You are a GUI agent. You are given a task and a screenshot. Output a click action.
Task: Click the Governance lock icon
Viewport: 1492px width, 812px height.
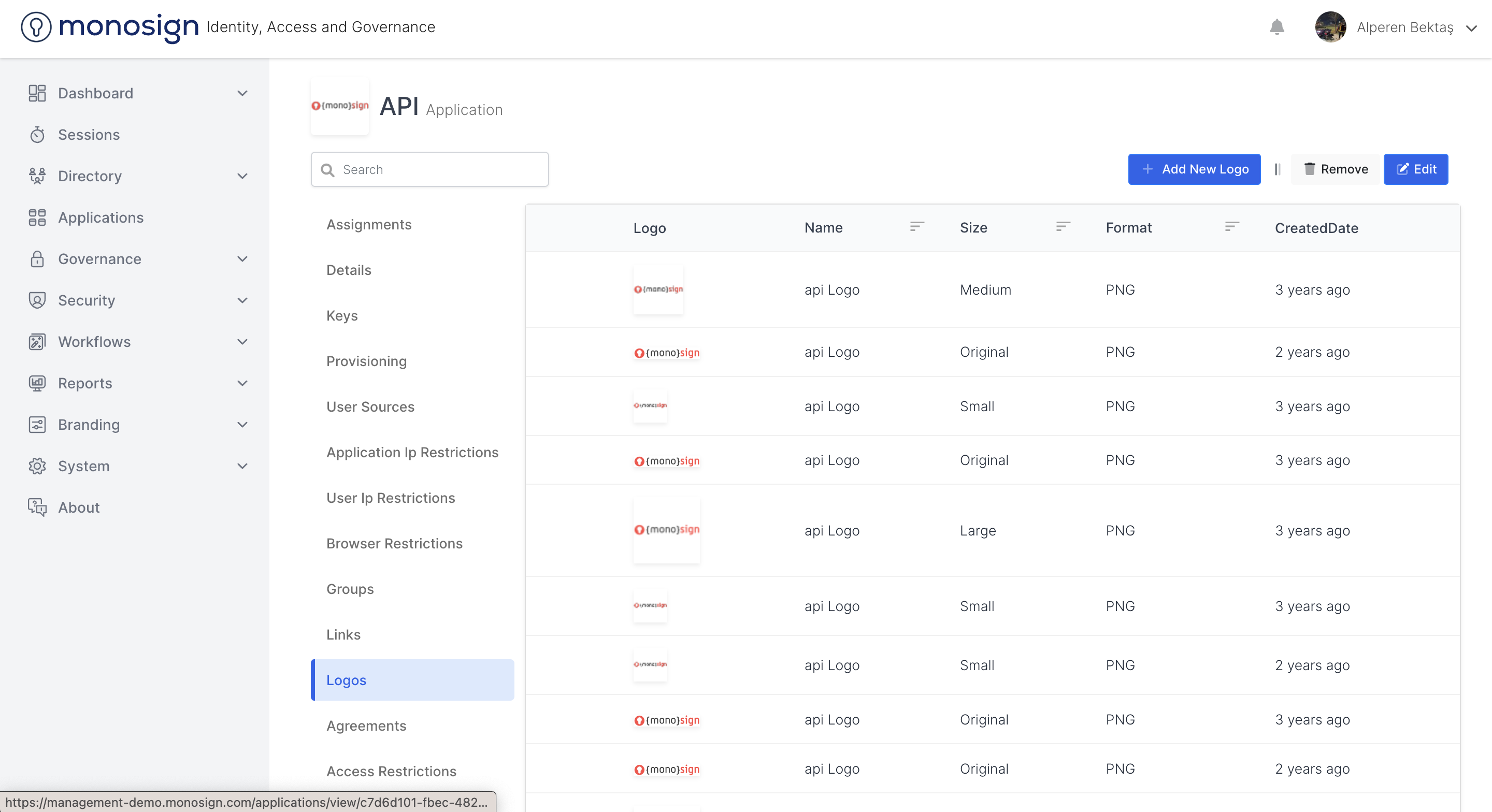37,259
